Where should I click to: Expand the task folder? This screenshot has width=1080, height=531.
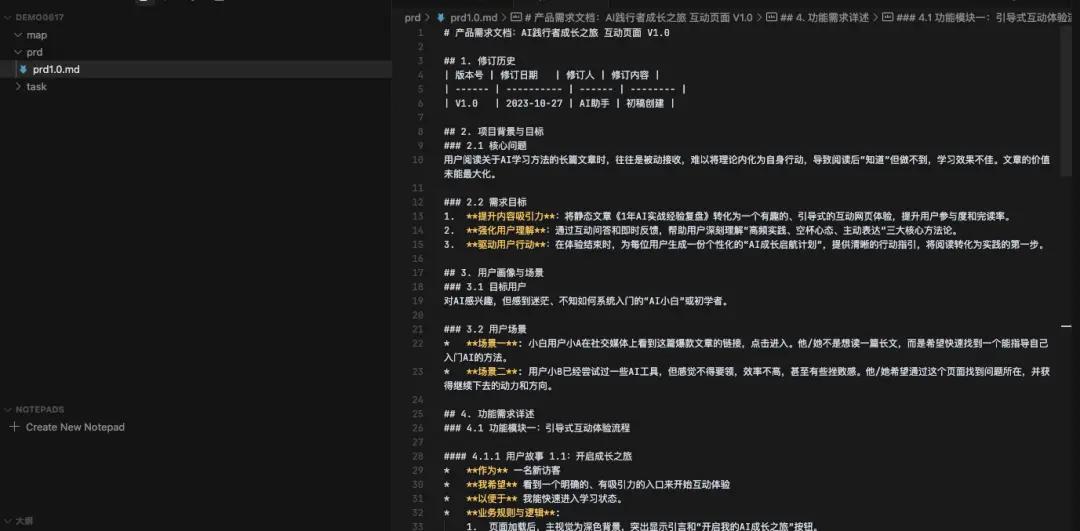pos(18,87)
